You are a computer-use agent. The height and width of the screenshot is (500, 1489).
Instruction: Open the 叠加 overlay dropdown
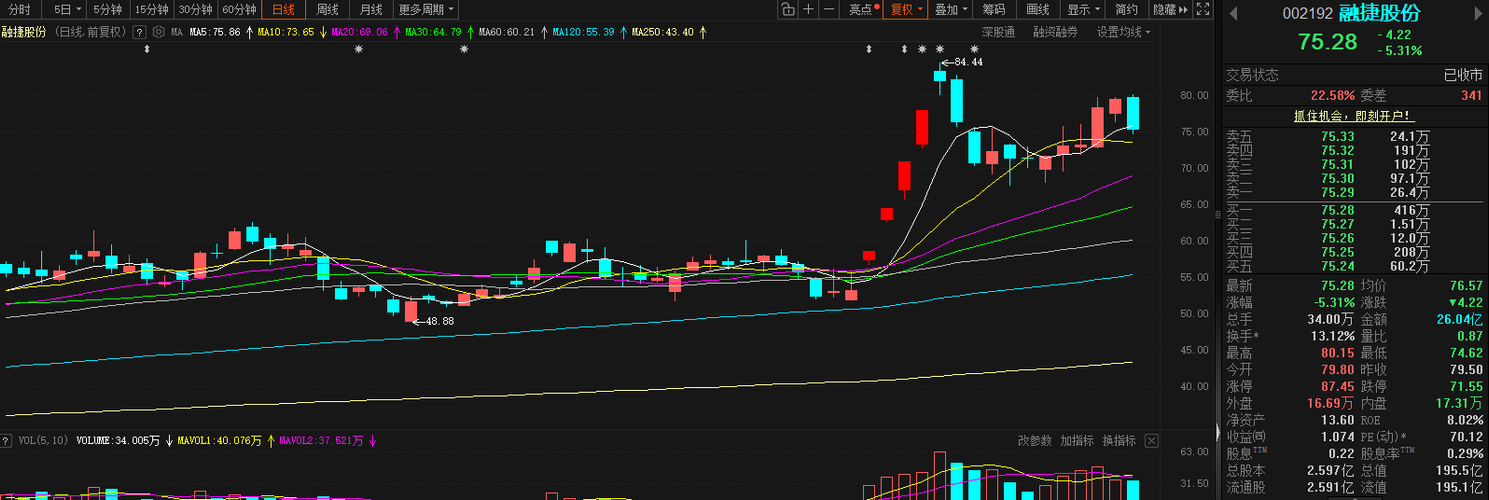[950, 10]
